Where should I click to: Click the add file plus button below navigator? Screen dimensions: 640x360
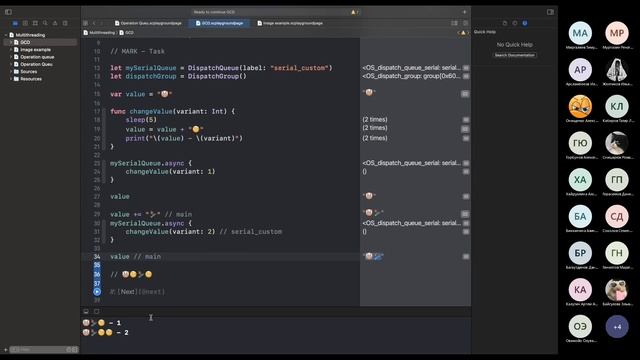tap(5, 349)
